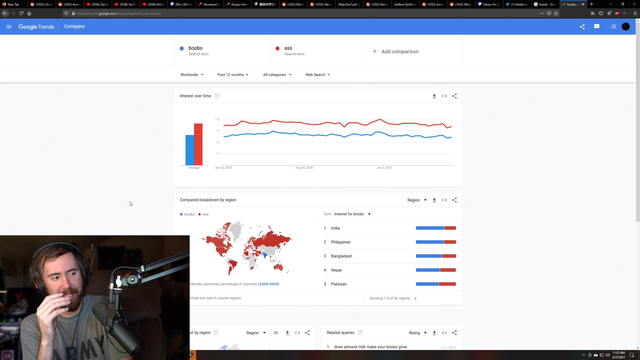Switch to the New Tab browser tab
This screenshot has height=360, width=640.
[13, 4]
